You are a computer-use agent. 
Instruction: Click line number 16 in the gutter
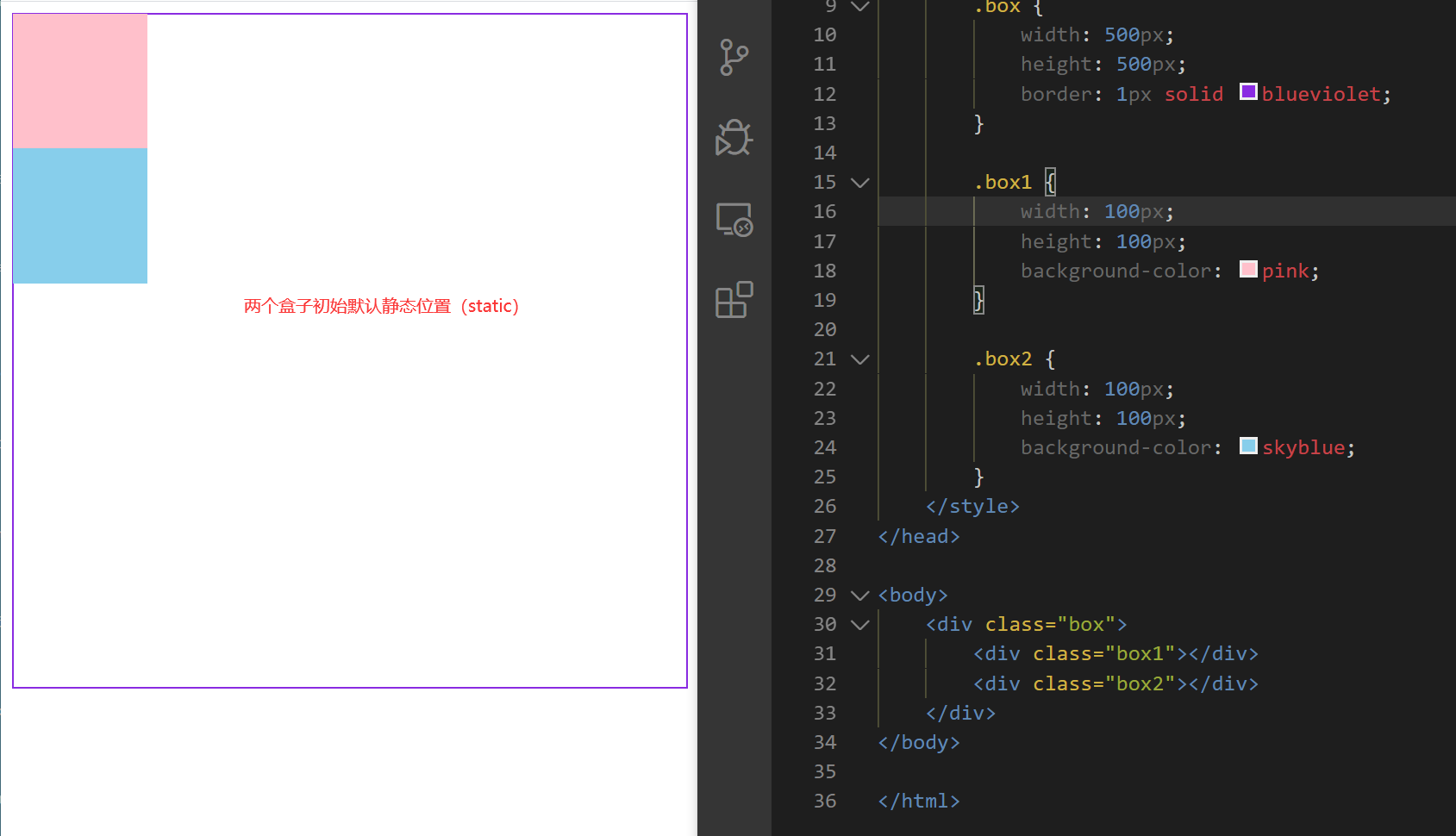tap(825, 212)
